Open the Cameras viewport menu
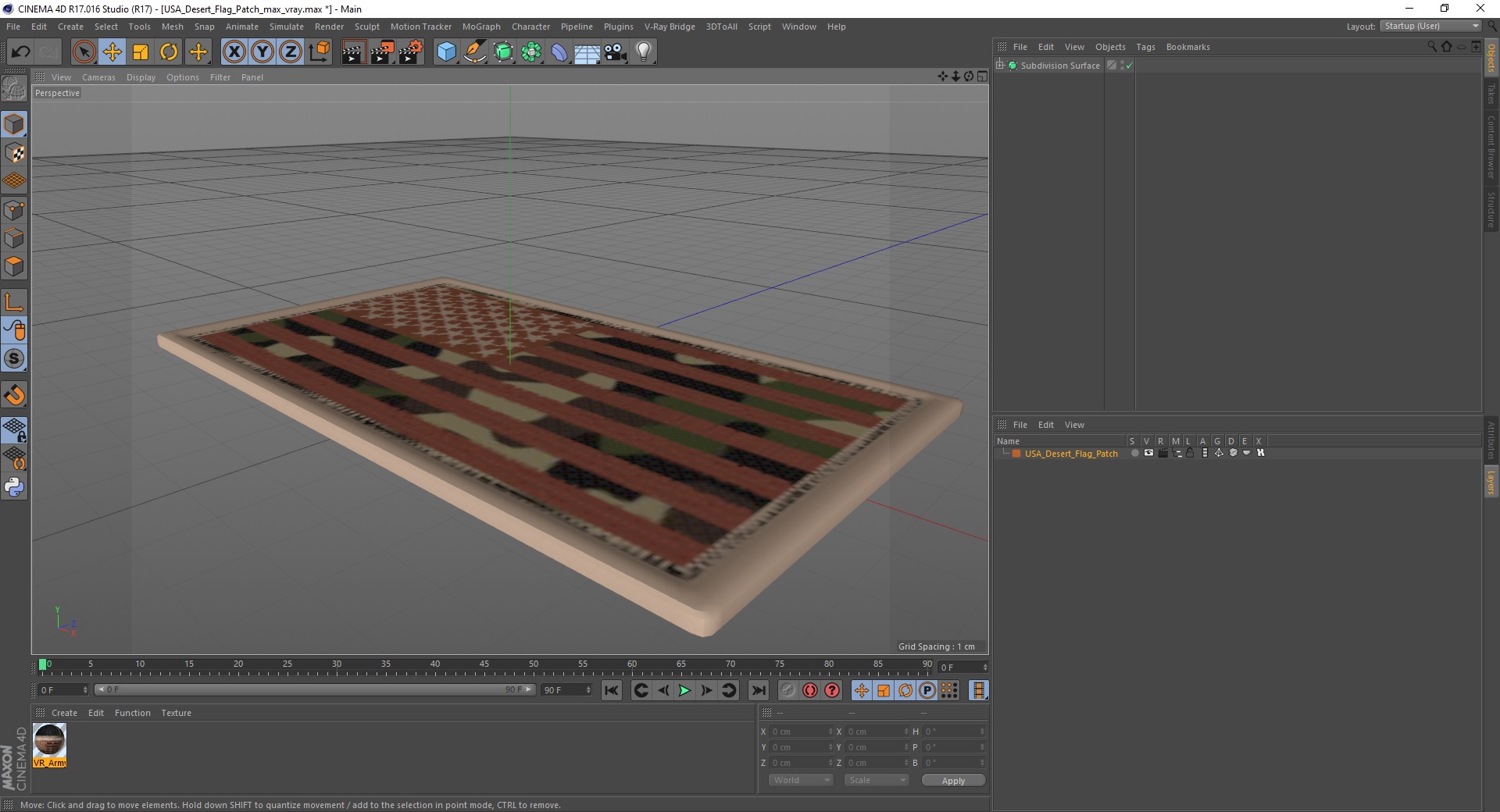1500x812 pixels. pyautogui.click(x=98, y=77)
